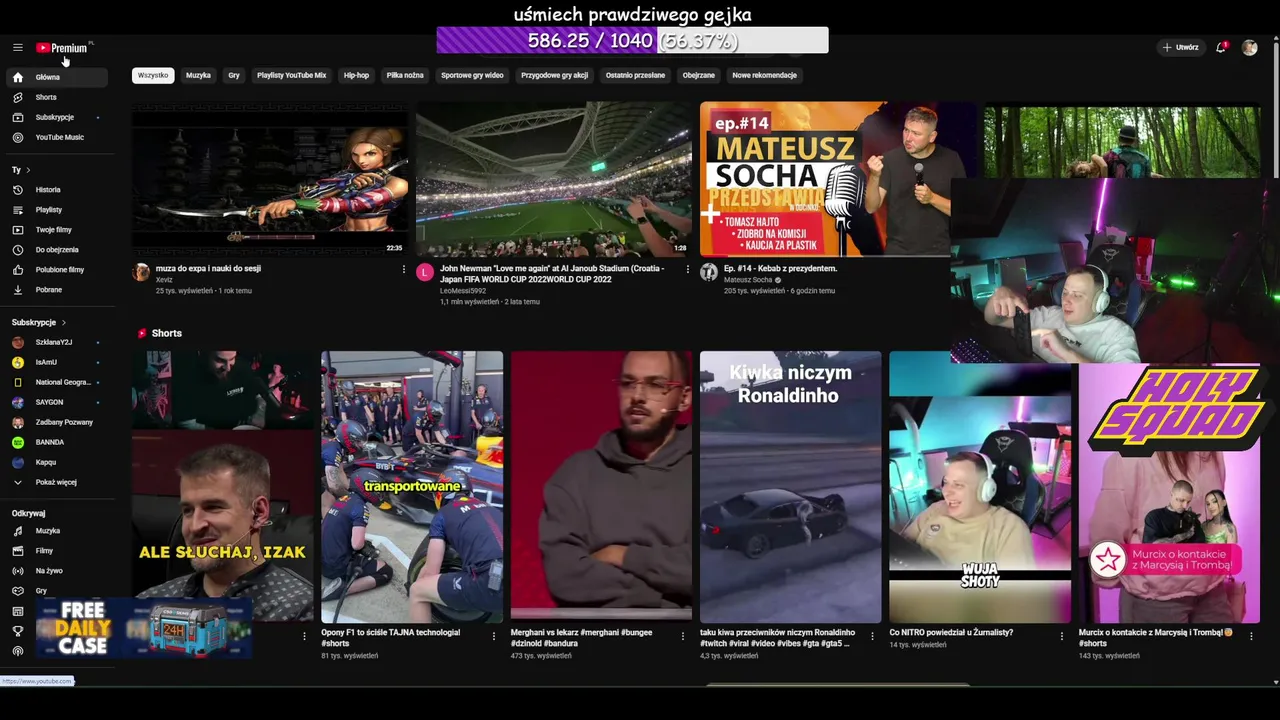Open IsAmU channel subscription

(x=57, y=362)
